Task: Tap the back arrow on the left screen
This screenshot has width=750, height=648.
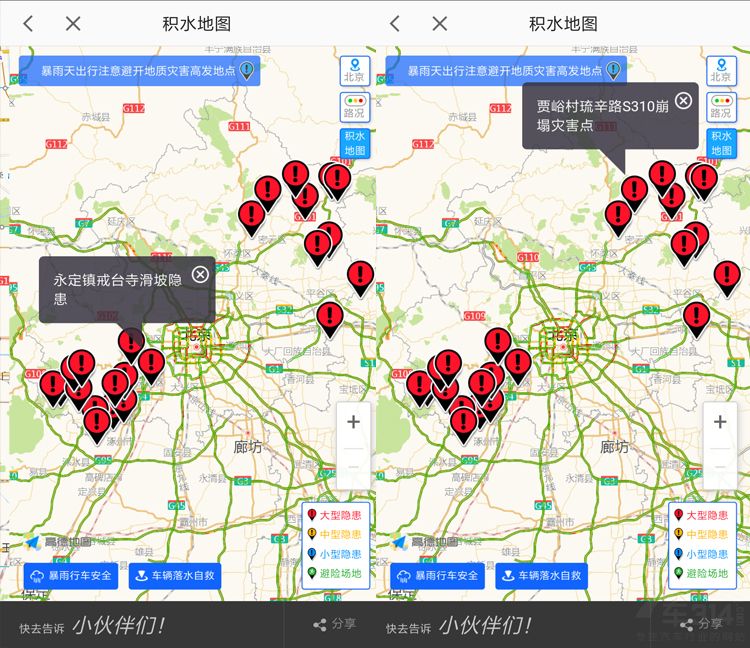Action: 28,23
